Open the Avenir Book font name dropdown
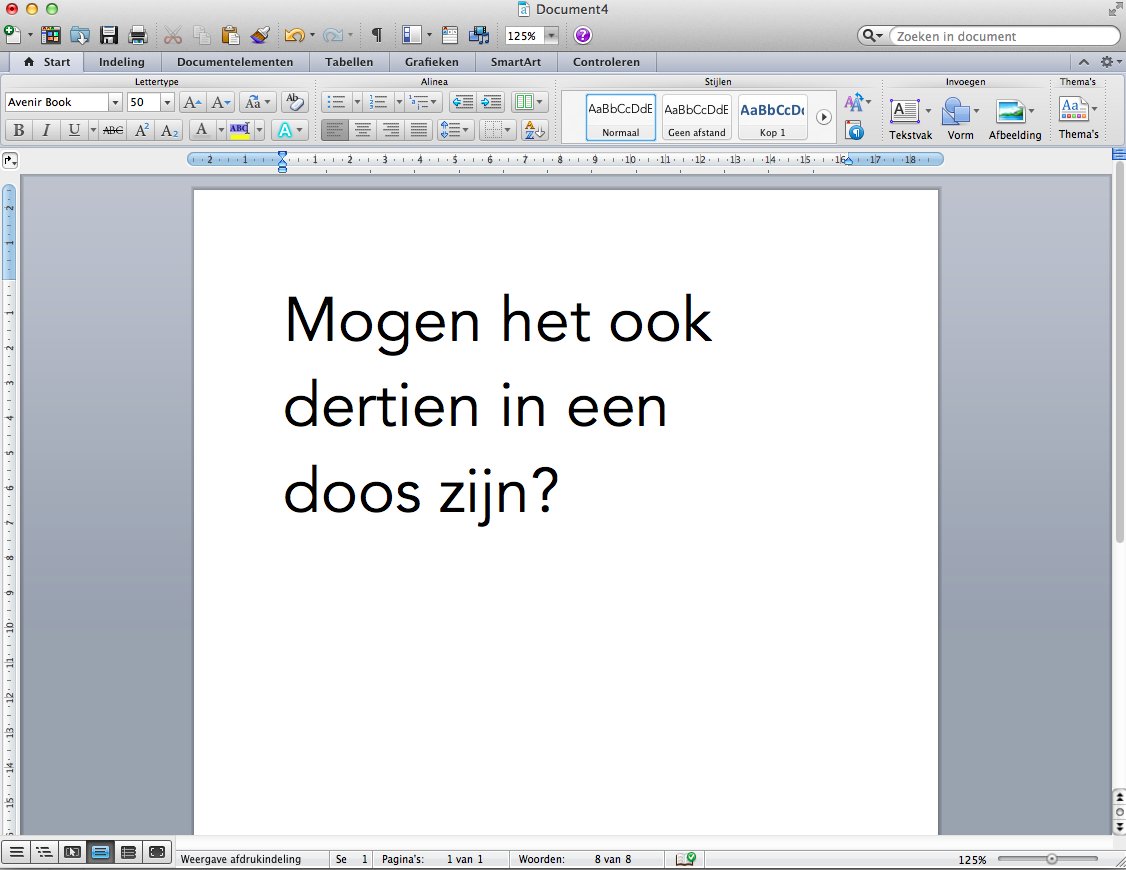 pos(115,102)
